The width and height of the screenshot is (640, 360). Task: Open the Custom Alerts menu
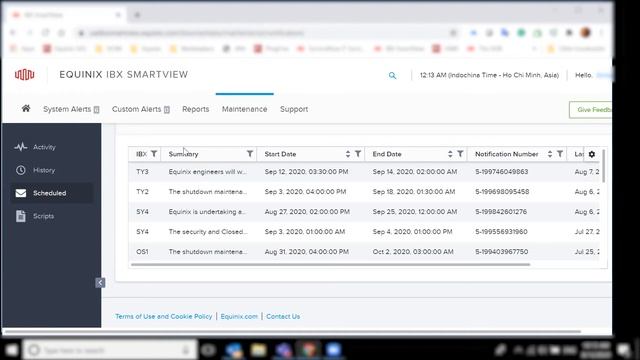141,109
